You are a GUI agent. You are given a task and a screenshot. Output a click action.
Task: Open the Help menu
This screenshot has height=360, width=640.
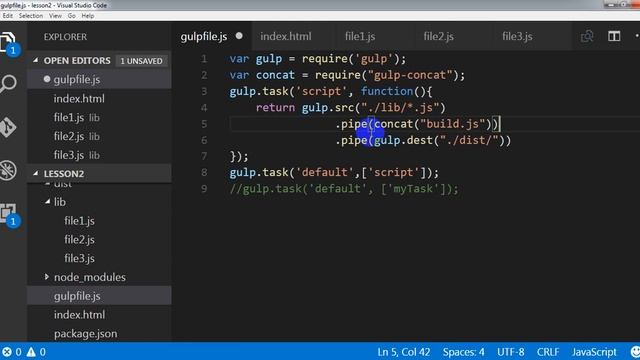[x=88, y=16]
